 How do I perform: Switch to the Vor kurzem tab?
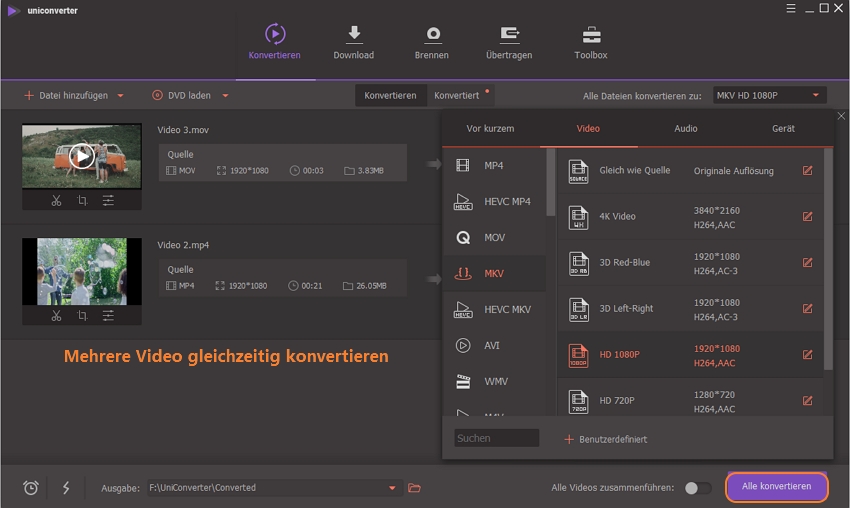coord(490,128)
